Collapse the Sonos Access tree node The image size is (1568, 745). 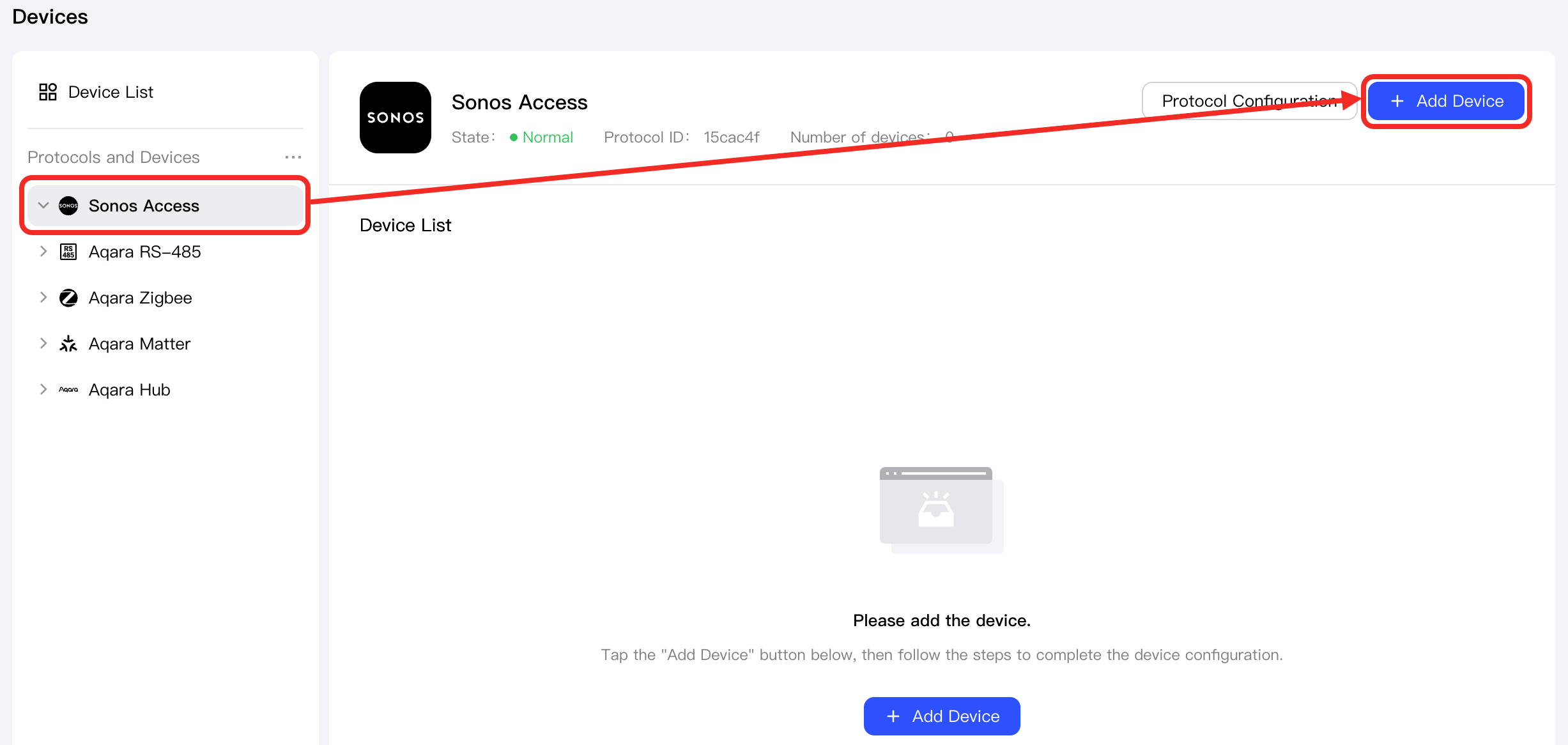(x=43, y=206)
